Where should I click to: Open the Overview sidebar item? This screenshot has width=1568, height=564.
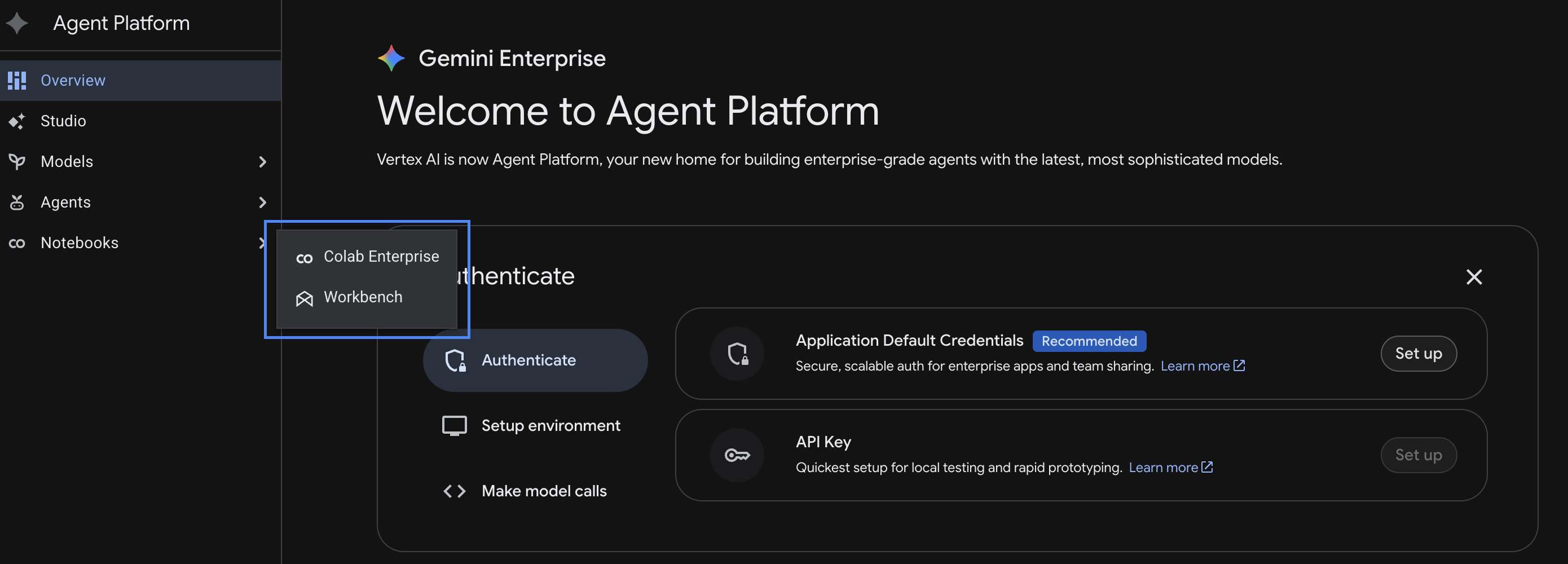140,80
